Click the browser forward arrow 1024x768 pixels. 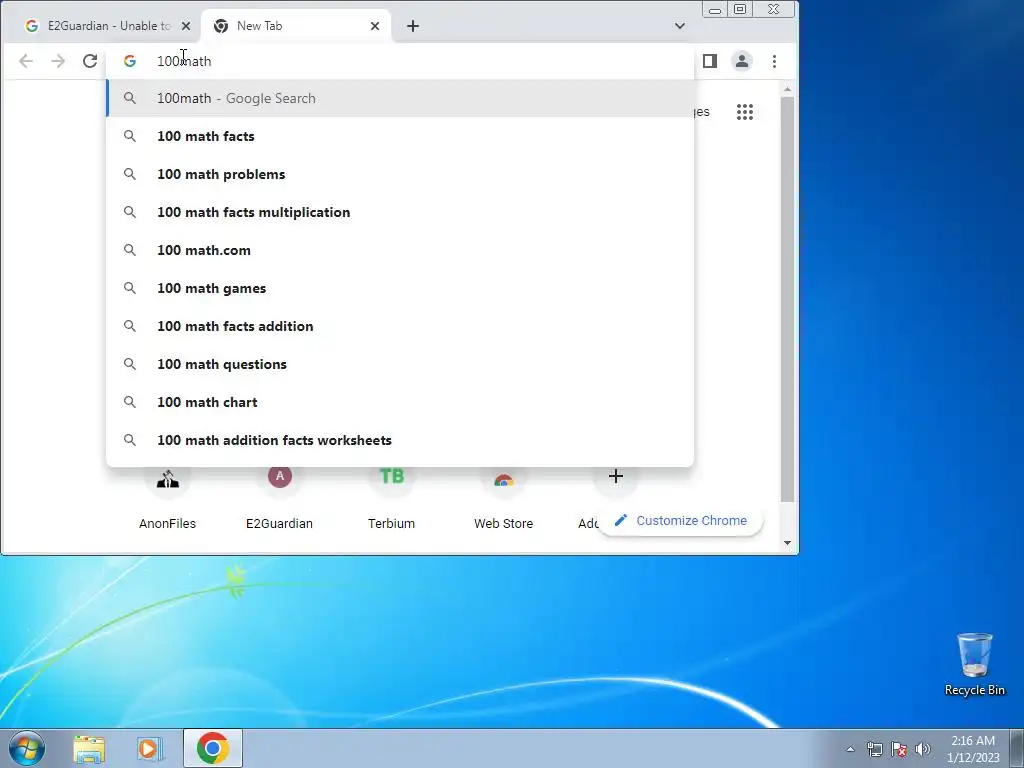click(58, 61)
